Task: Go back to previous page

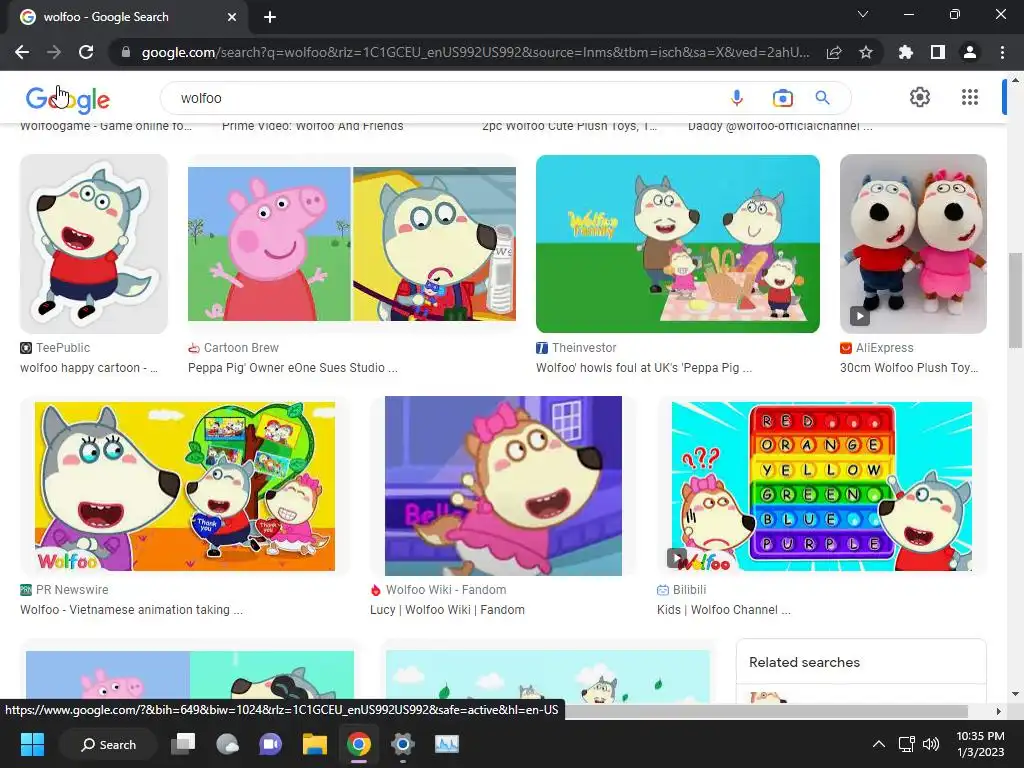Action: 22,52
